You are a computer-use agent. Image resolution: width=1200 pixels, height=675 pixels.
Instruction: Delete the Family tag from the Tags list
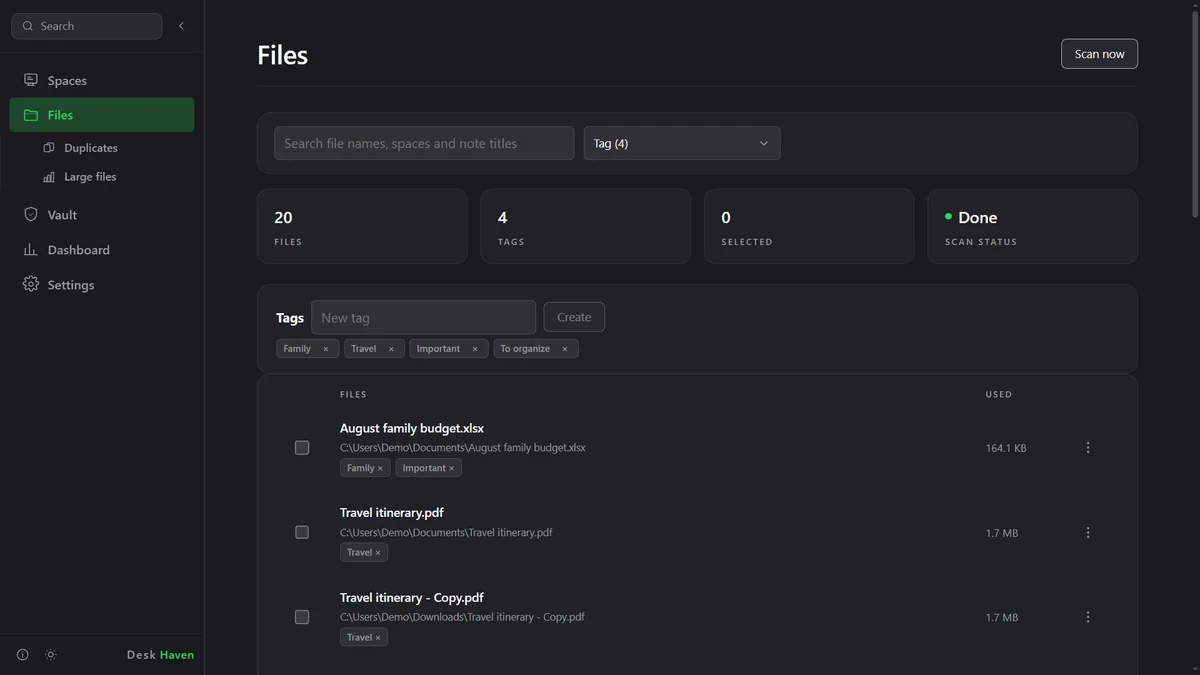325,349
